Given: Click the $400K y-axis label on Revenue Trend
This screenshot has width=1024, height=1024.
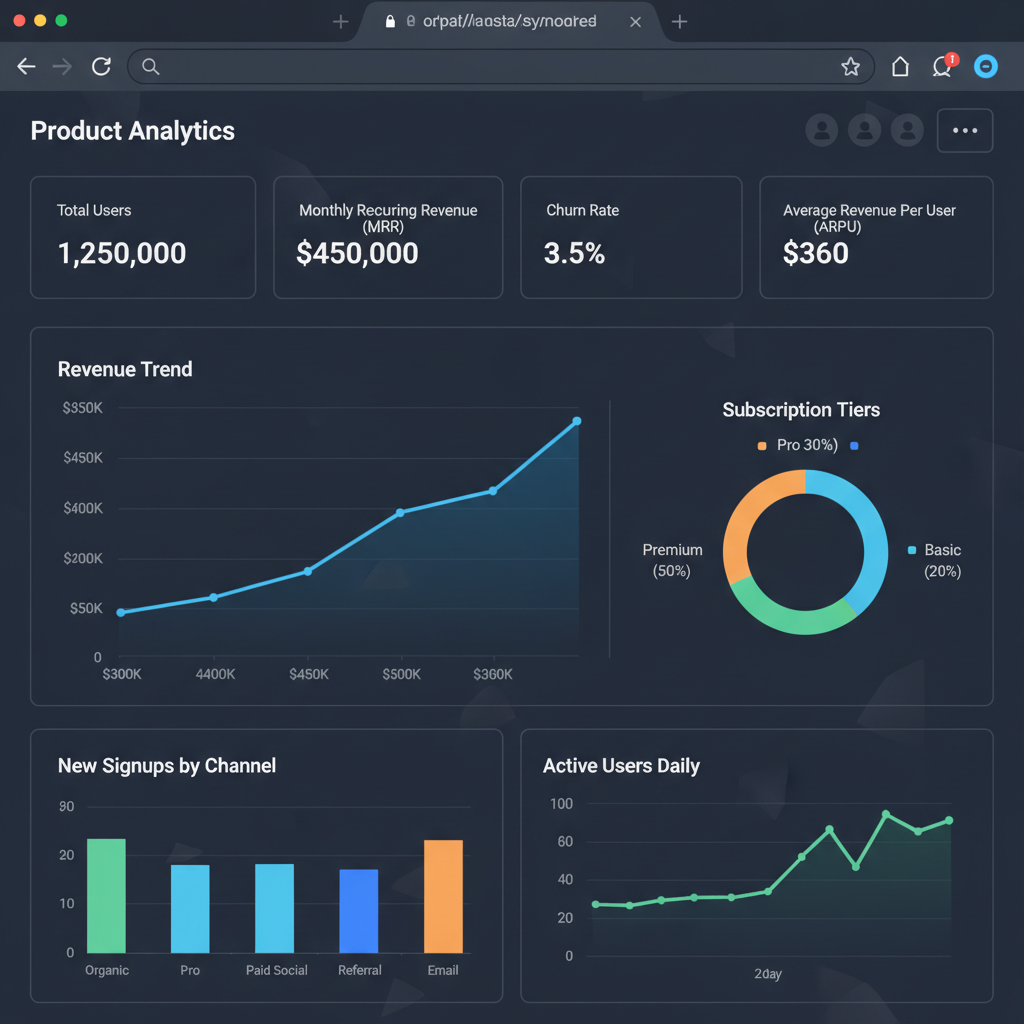Looking at the screenshot, I should 83,508.
